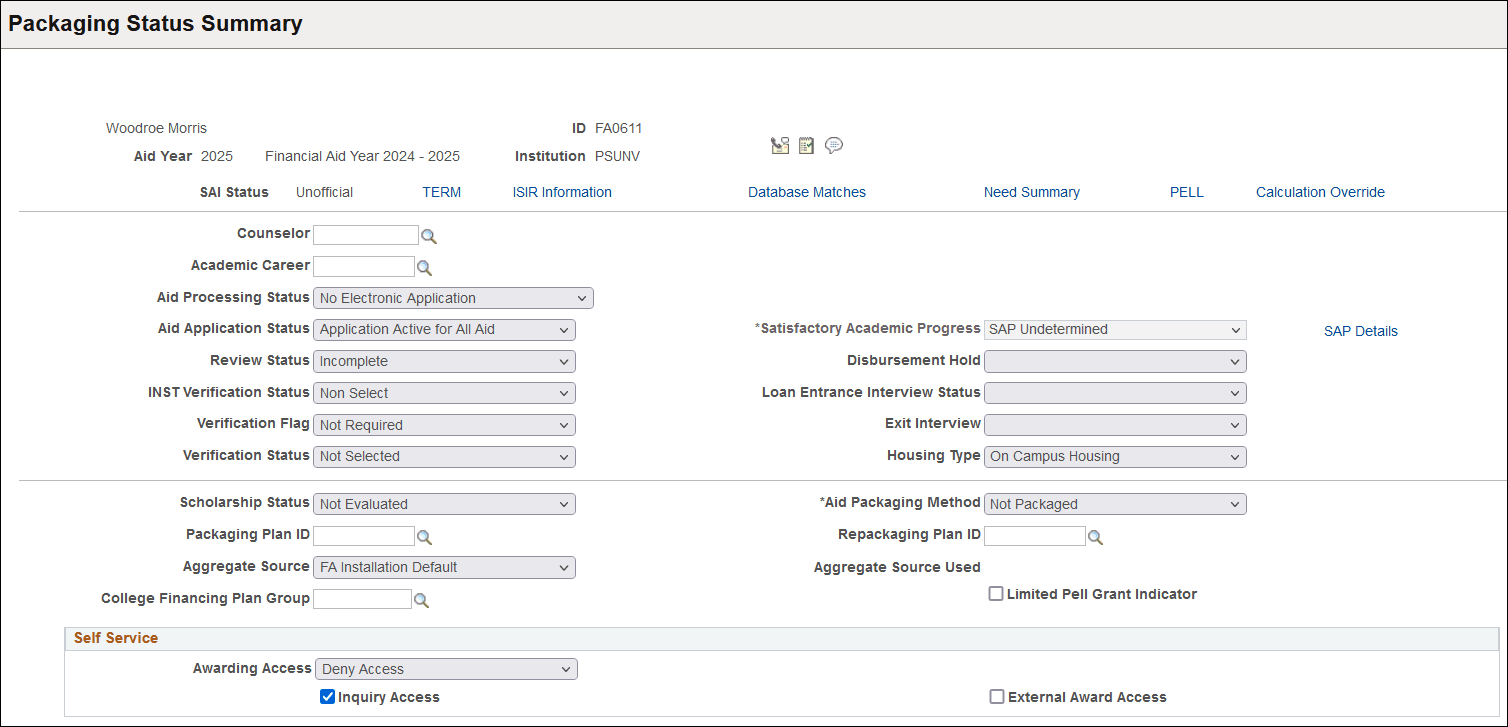This screenshot has width=1508, height=727.
Task: Open the Aggregate Source dropdown
Action: click(x=444, y=567)
